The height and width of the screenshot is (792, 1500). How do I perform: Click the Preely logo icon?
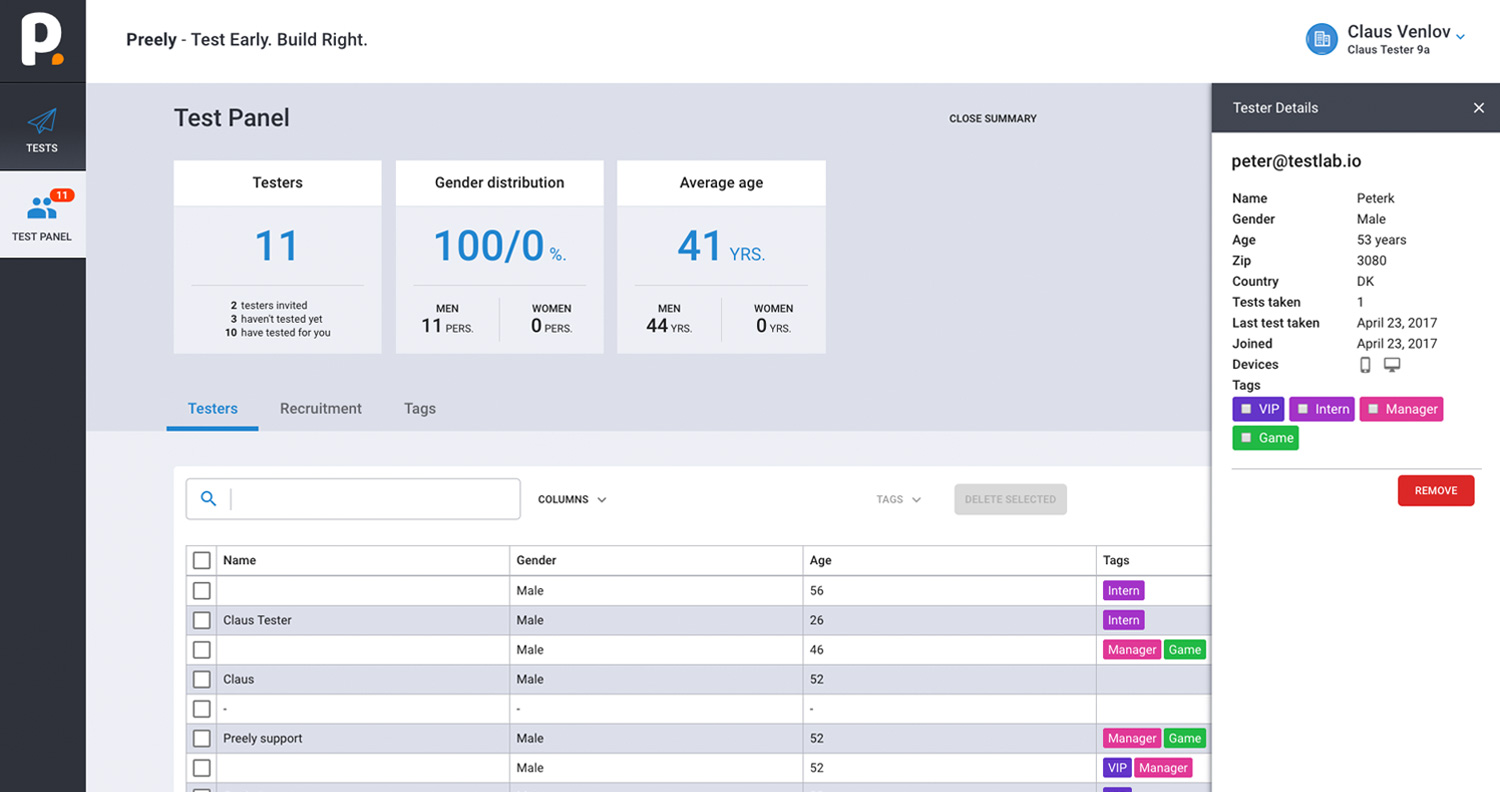point(42,41)
